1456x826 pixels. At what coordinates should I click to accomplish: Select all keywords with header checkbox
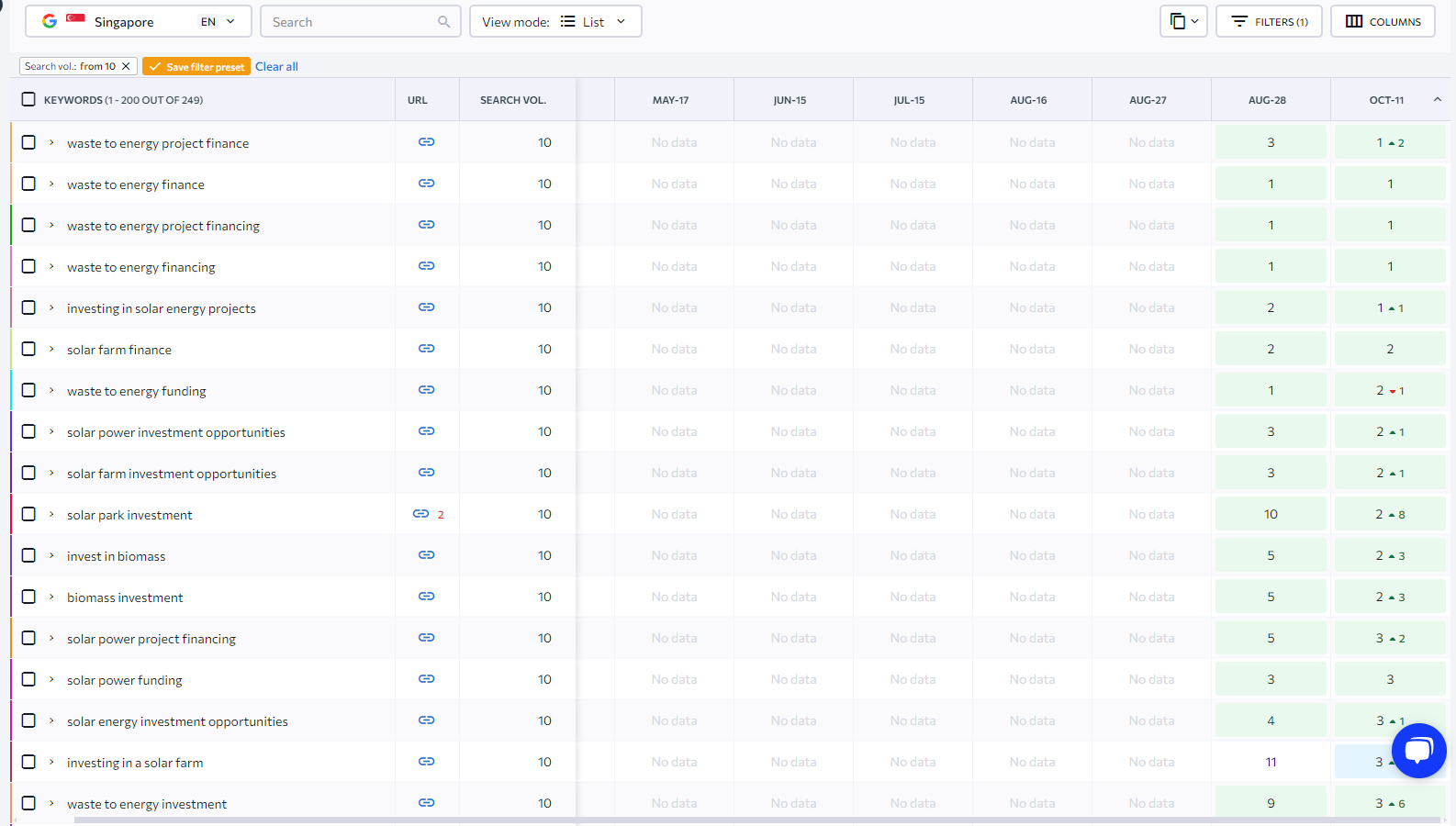point(28,100)
